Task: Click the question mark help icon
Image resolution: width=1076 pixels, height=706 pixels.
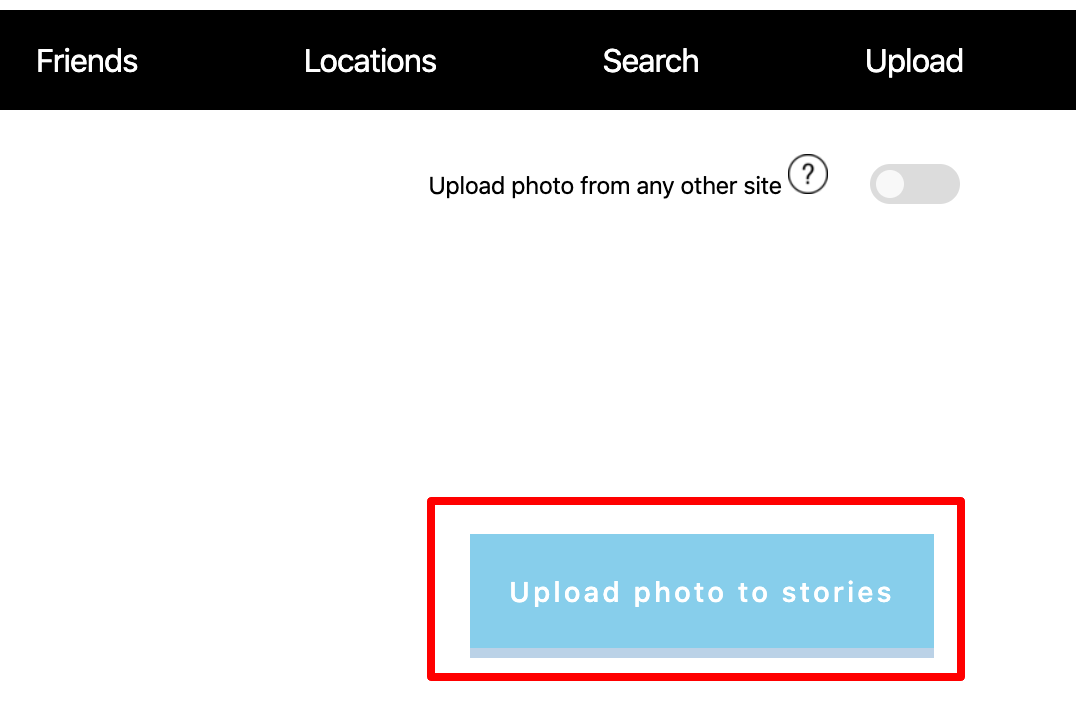Action: (808, 174)
